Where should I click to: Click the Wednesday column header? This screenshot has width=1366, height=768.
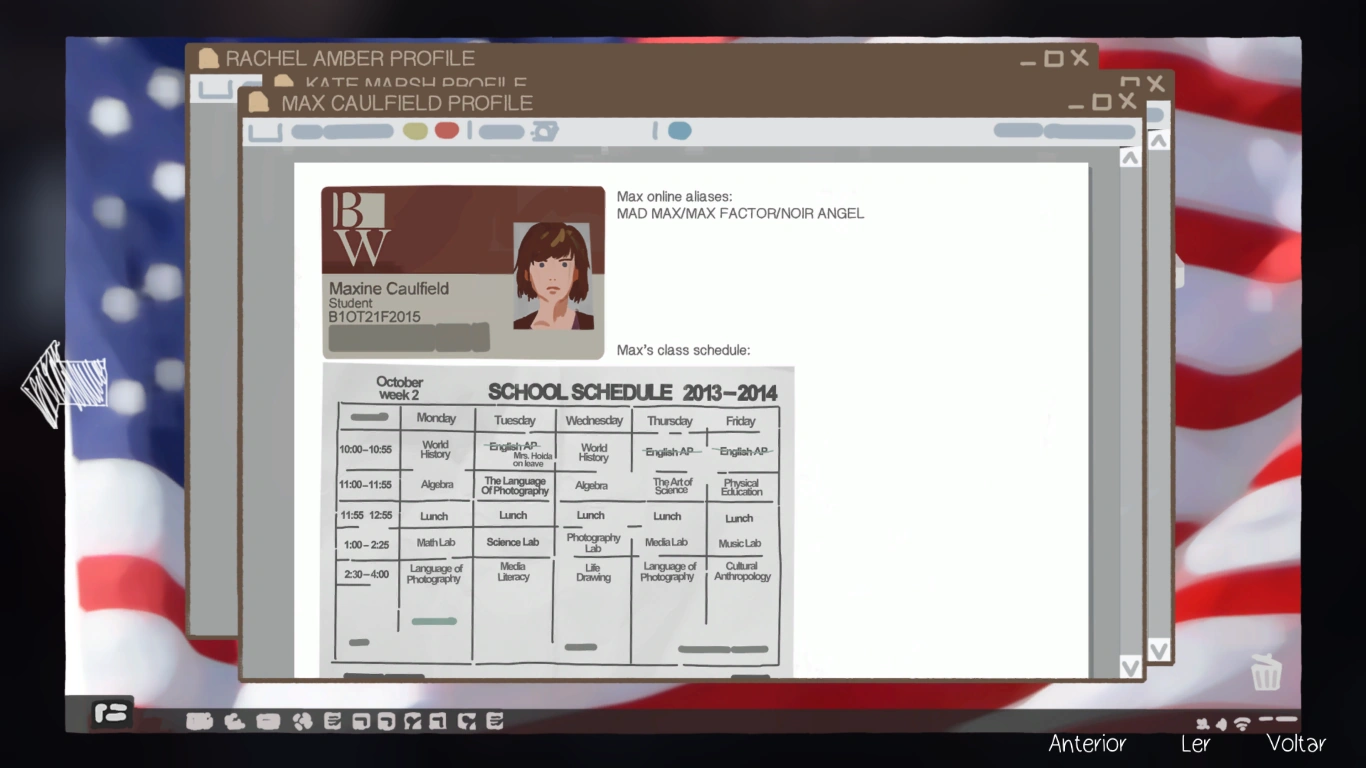594,421
